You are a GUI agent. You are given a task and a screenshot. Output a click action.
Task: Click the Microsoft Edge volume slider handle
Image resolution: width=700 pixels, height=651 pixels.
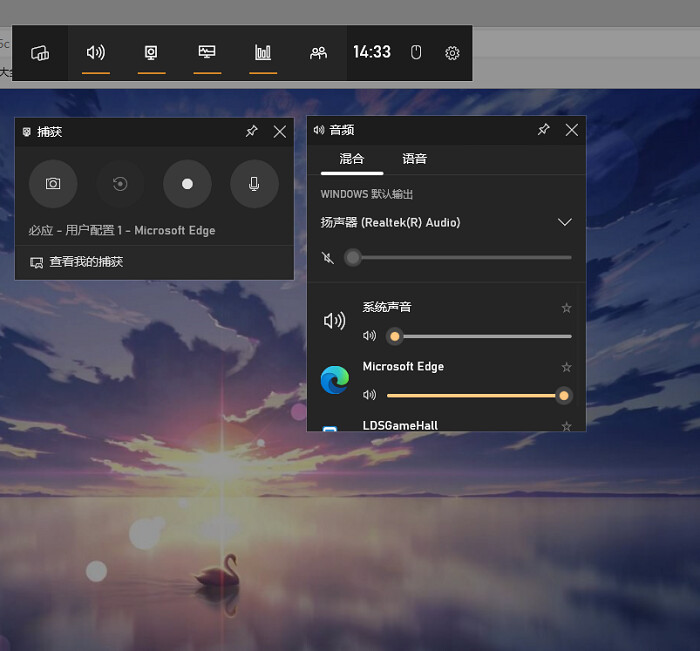coord(564,396)
